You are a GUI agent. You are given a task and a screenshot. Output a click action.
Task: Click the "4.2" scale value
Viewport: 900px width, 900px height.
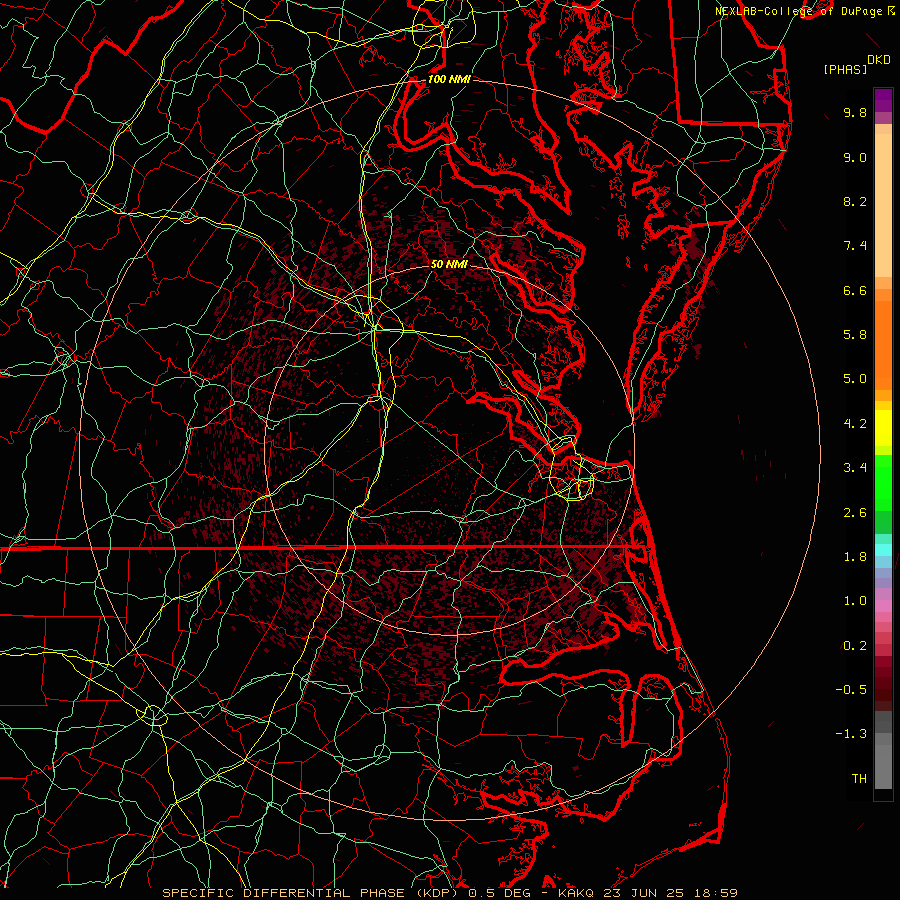click(855, 424)
